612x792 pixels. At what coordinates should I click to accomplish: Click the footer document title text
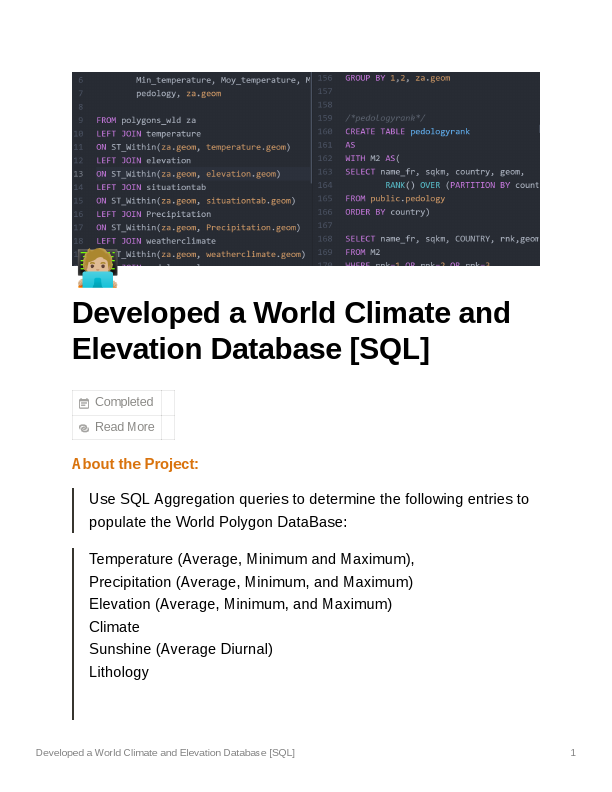point(165,753)
